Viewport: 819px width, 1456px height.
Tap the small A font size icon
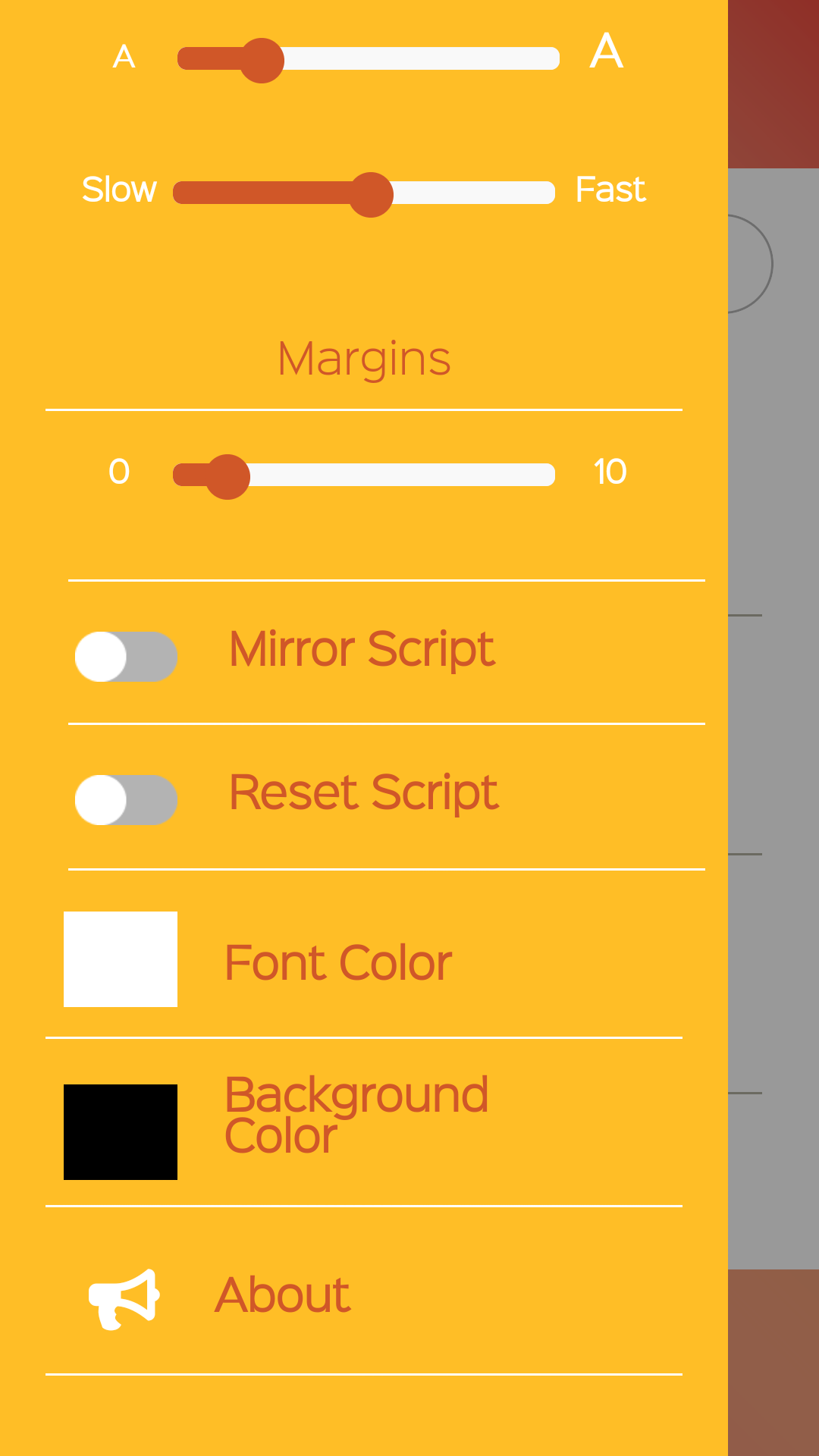(124, 57)
